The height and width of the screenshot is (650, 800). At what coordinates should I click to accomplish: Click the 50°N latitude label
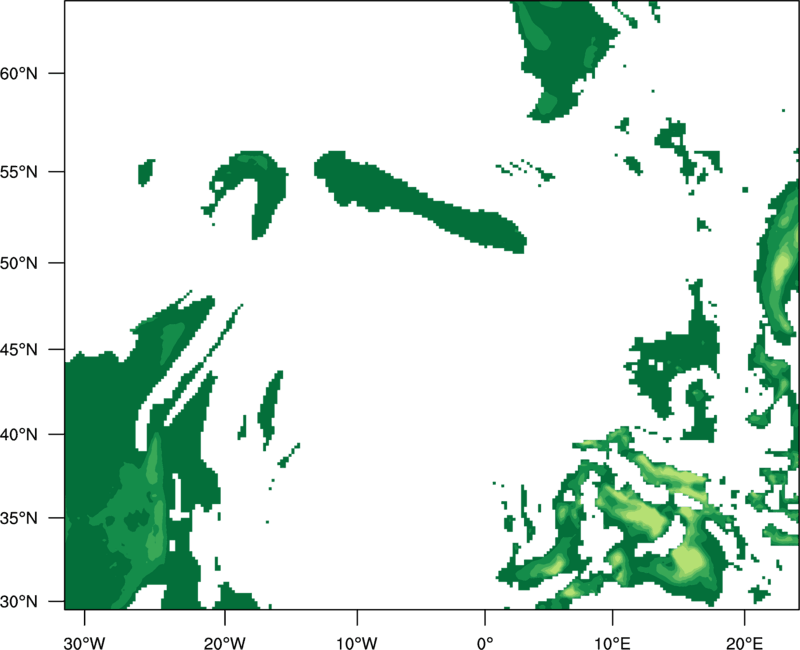point(19,263)
